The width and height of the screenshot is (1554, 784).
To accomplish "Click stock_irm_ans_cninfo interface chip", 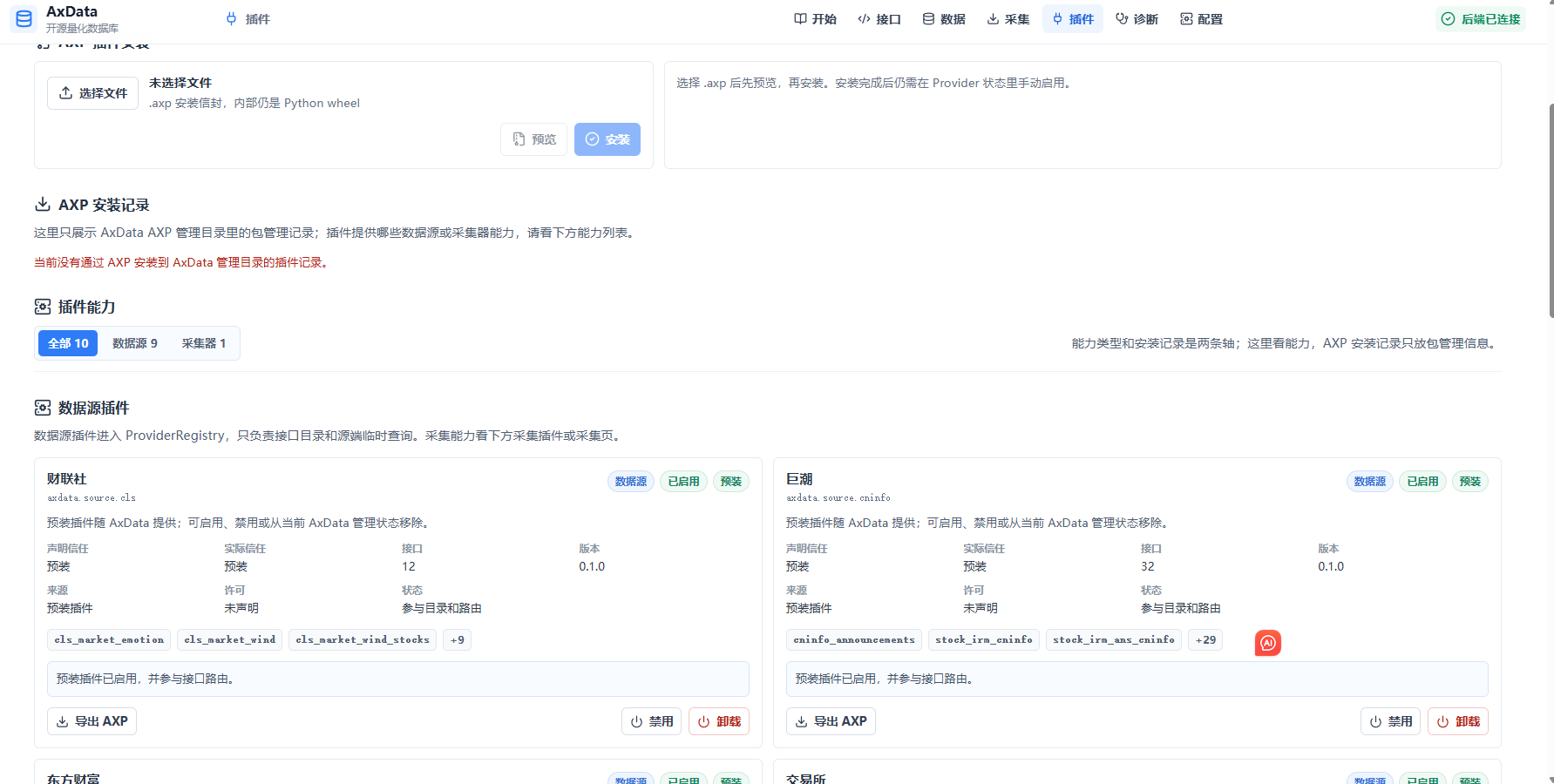I will click(1114, 640).
